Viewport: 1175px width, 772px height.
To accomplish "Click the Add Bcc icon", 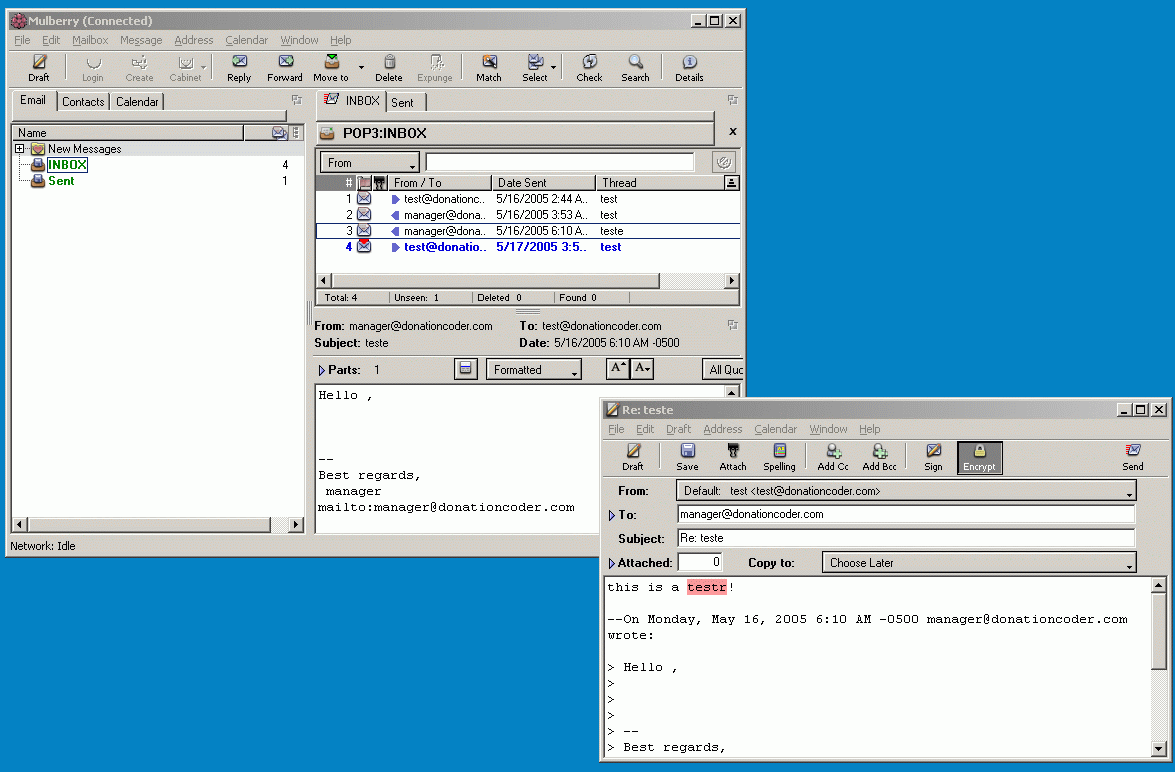I will [x=880, y=456].
